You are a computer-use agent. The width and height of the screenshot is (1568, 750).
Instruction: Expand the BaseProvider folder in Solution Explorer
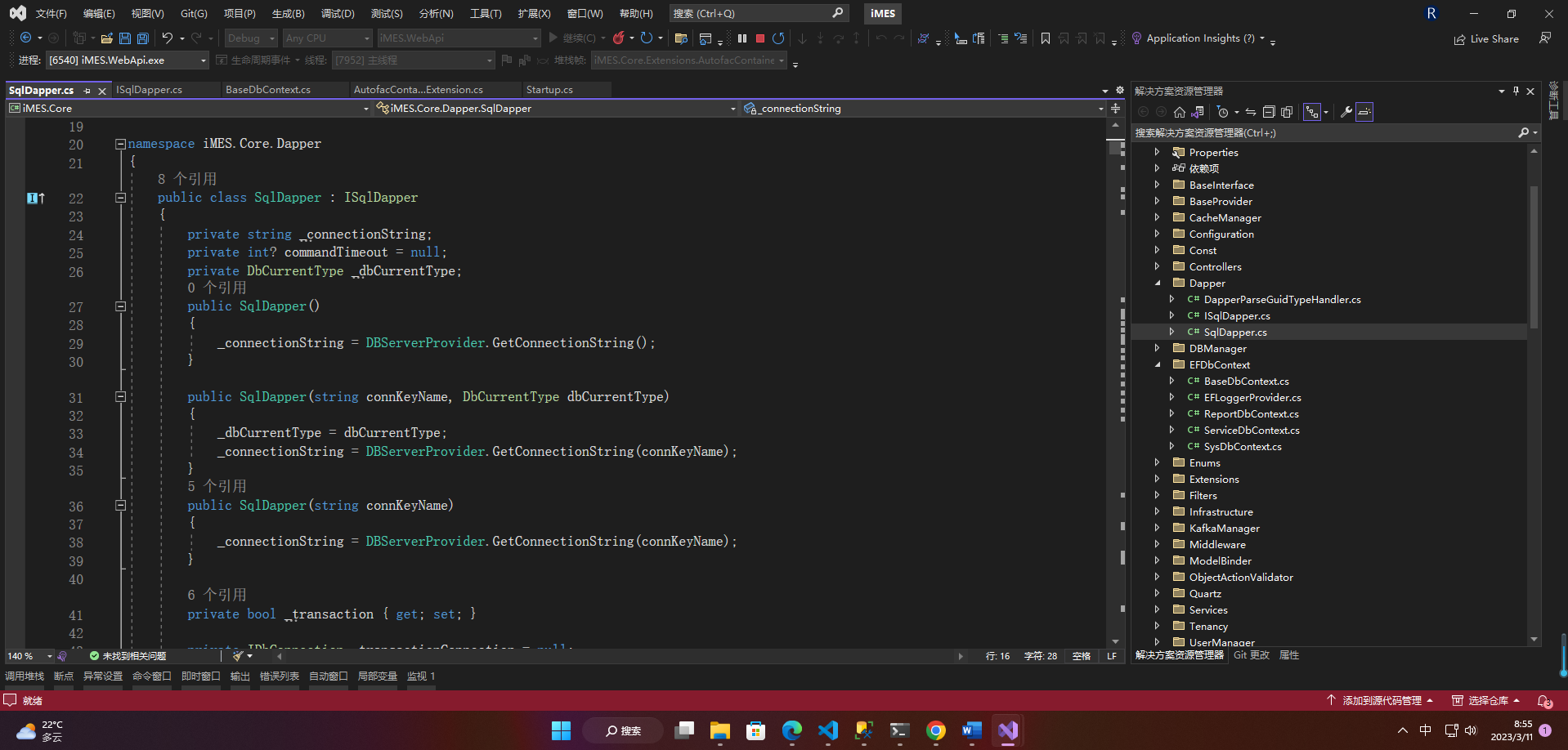coord(1157,201)
